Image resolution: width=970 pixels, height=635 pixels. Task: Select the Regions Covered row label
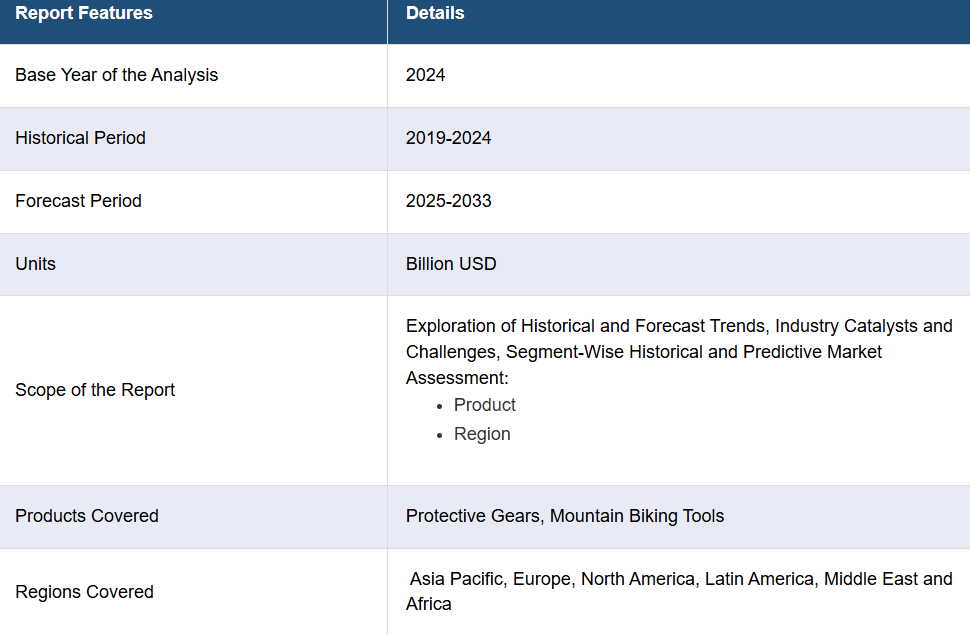(x=84, y=592)
